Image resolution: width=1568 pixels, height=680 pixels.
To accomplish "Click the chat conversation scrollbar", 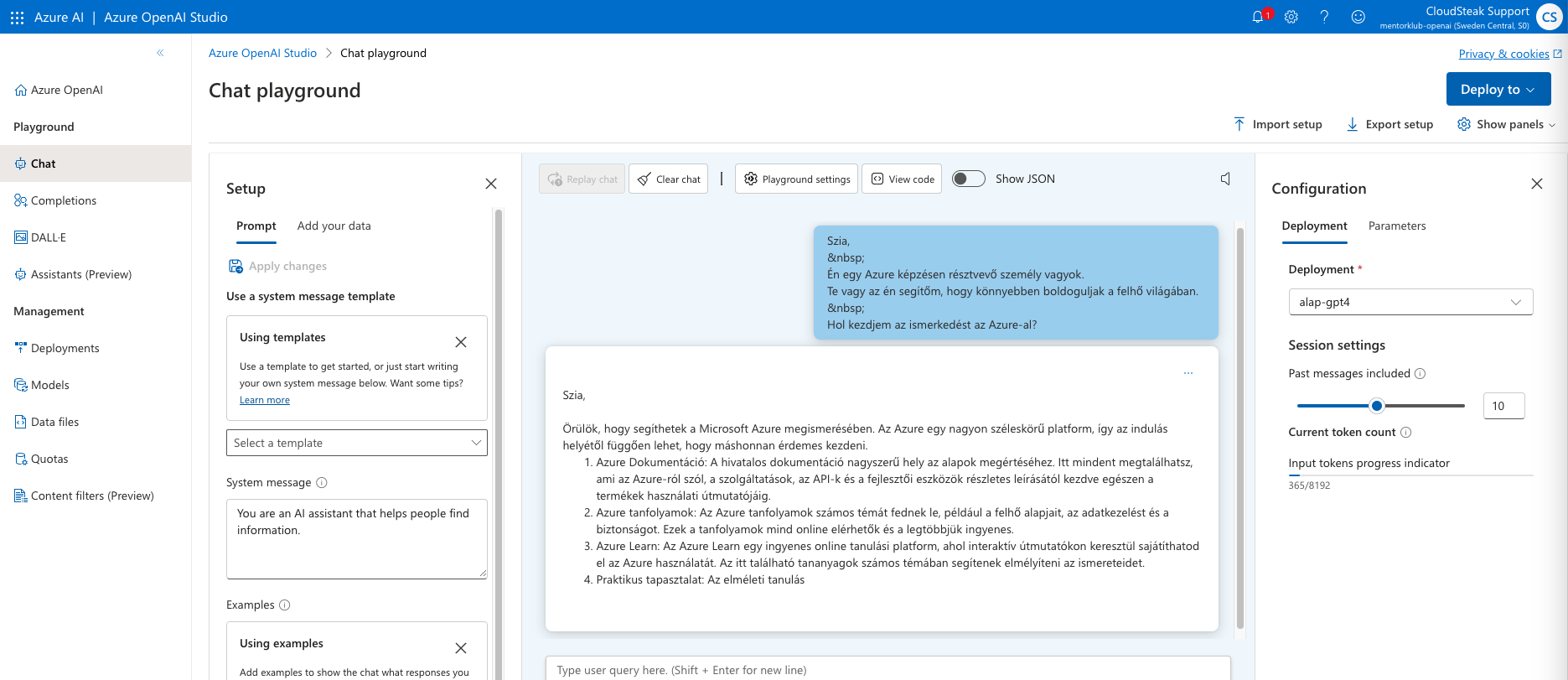I will [1240, 428].
